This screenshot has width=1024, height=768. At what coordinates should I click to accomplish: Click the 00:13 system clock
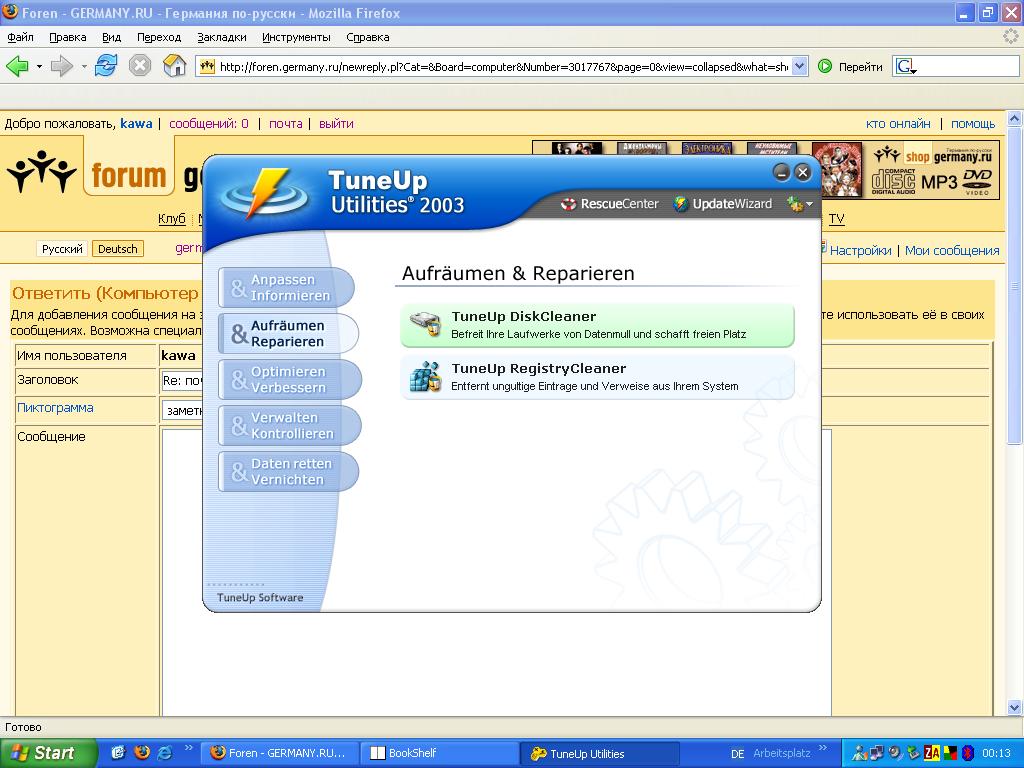[x=996, y=754]
